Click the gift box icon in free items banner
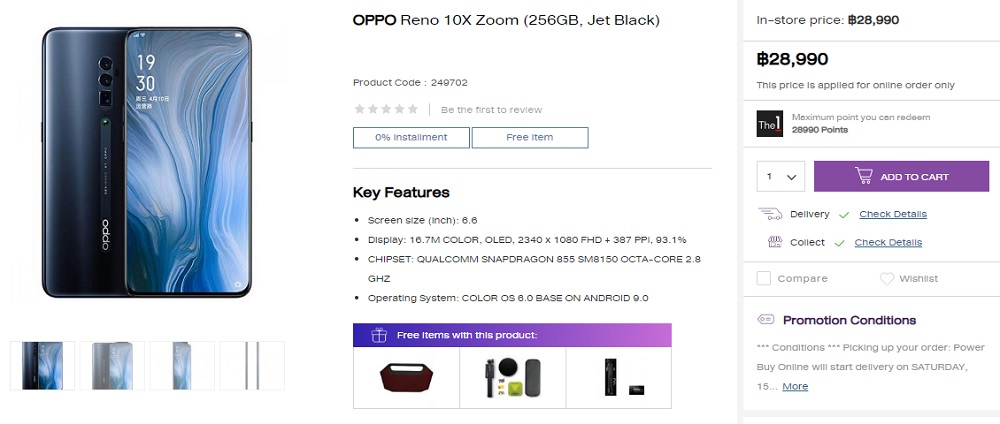This screenshot has width=1000, height=424. [x=379, y=335]
